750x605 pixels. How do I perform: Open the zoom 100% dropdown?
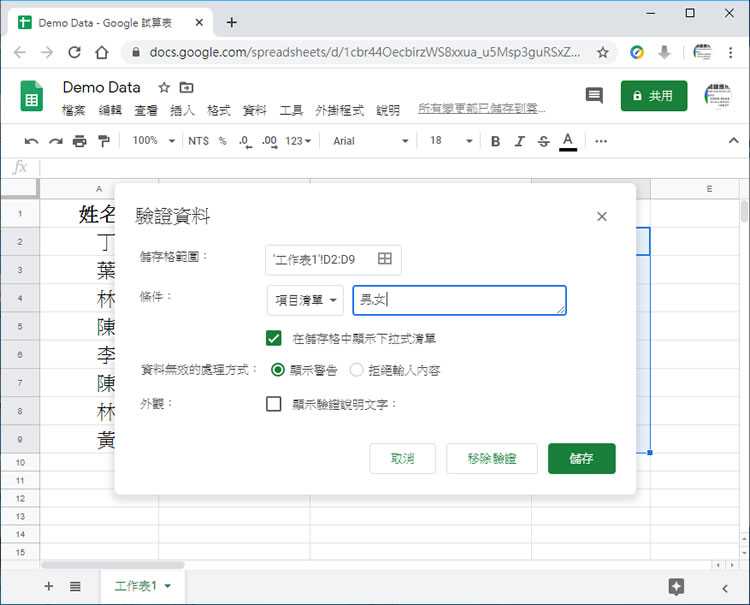154,141
